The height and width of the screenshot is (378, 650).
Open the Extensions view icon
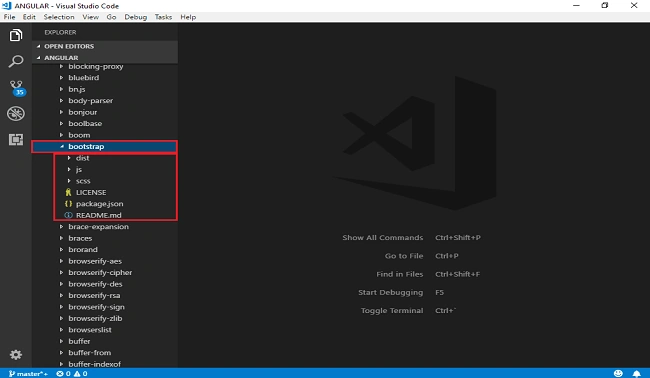(x=16, y=139)
